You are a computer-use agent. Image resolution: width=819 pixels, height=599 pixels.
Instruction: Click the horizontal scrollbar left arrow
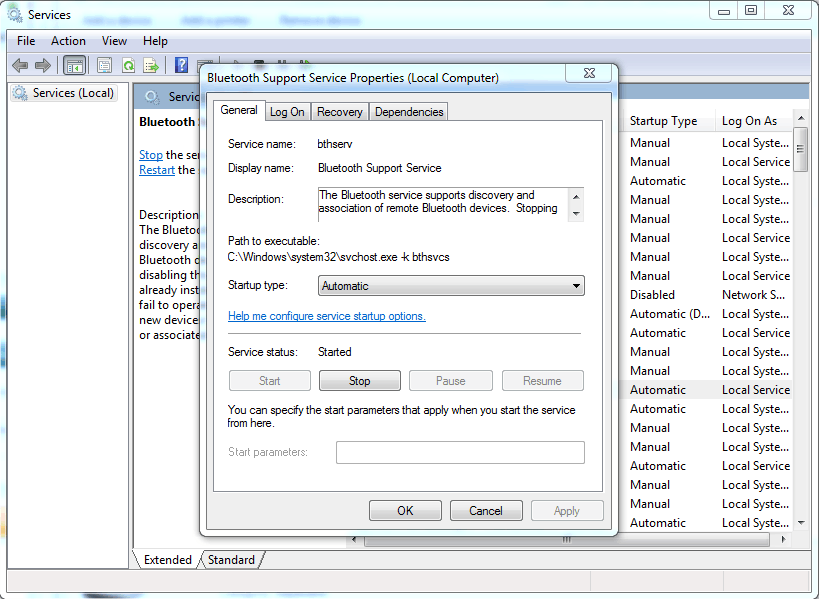[x=354, y=539]
